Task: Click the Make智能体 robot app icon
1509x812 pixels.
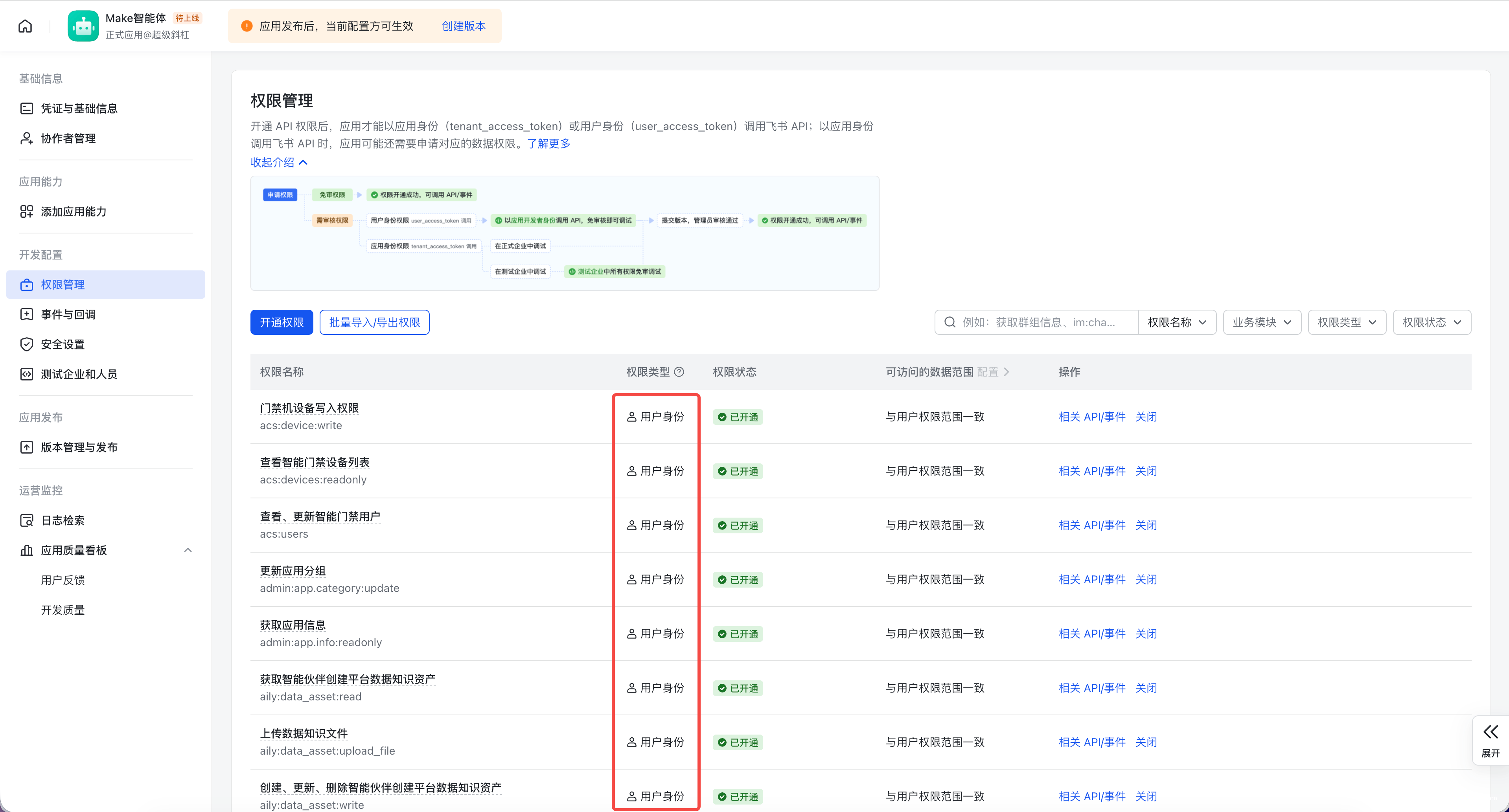Action: pos(83,26)
